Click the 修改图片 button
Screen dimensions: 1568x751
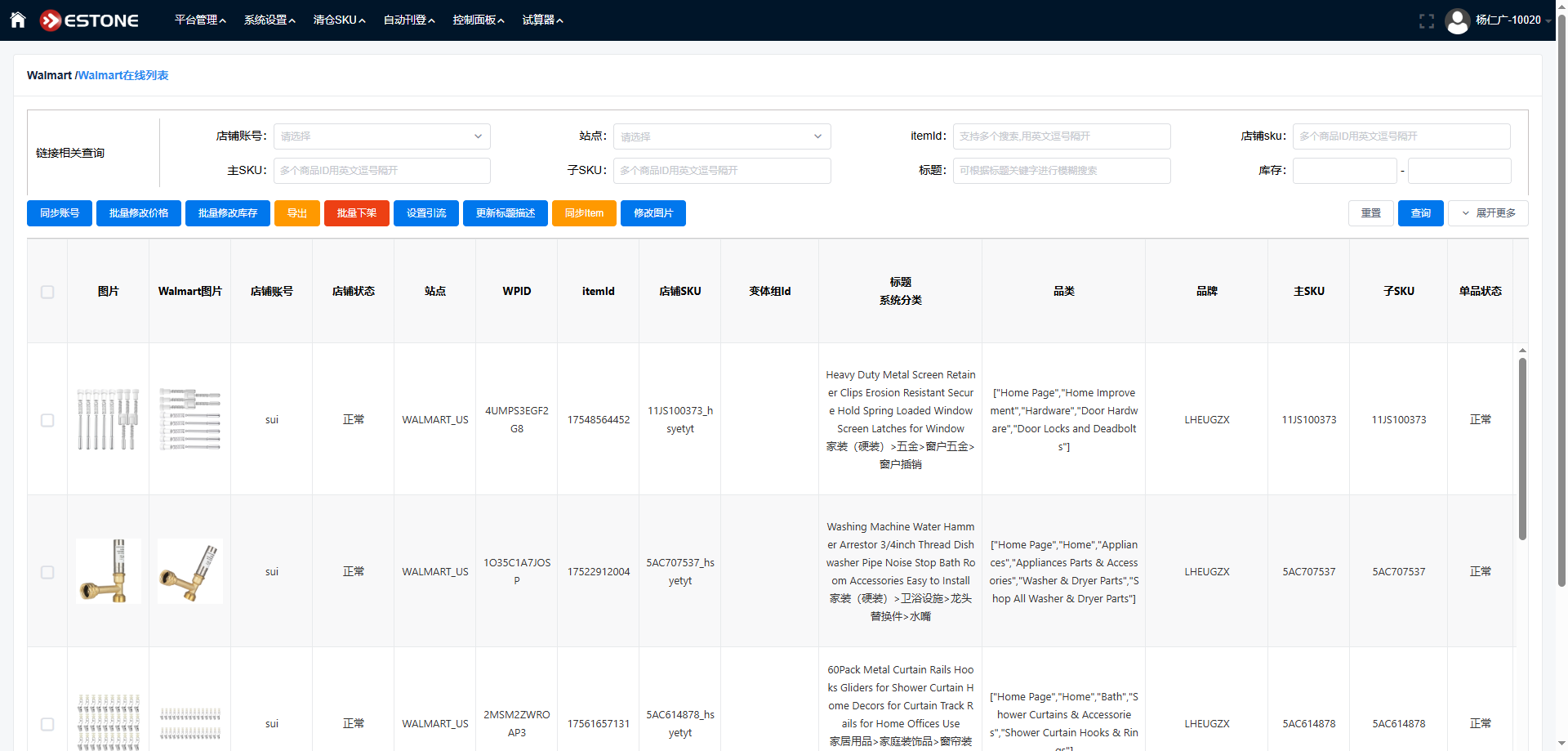point(653,213)
